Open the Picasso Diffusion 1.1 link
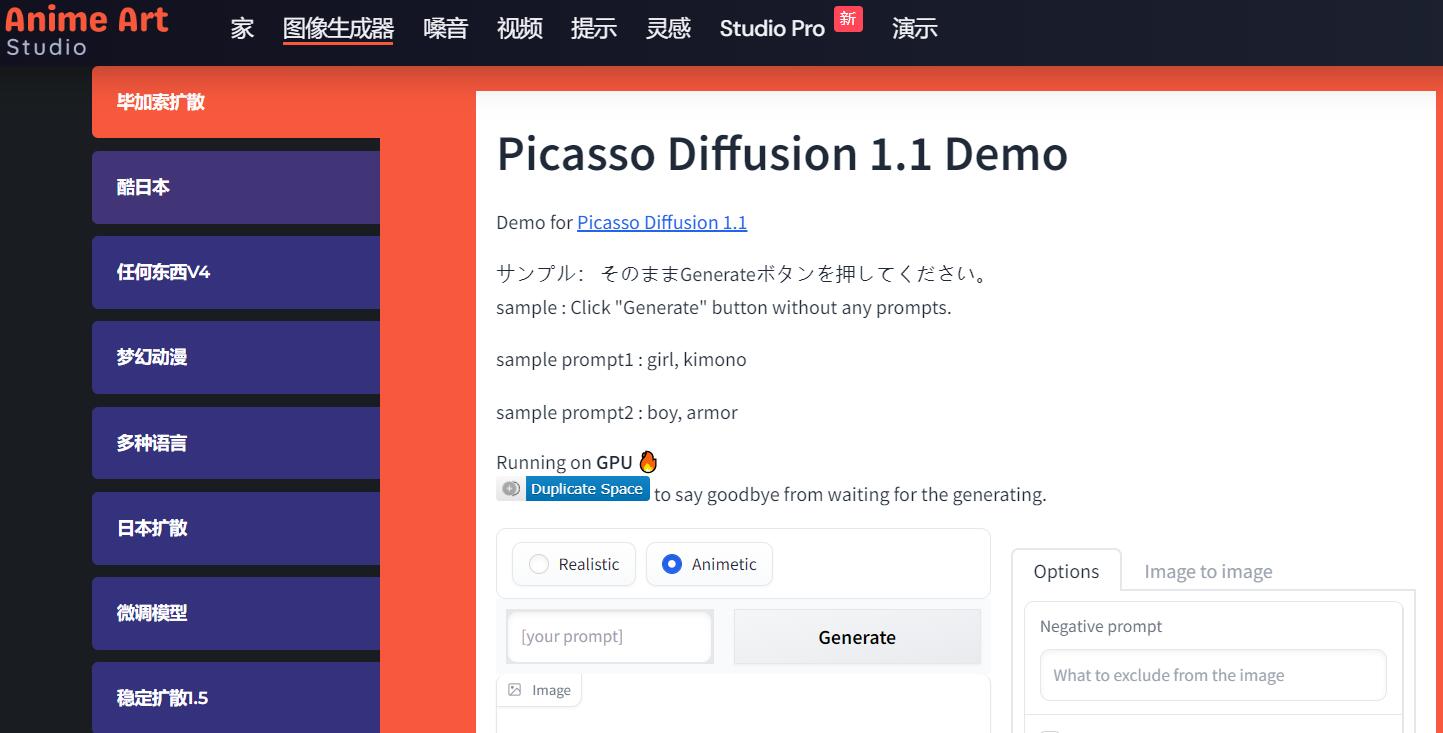The image size is (1443, 733). point(662,222)
